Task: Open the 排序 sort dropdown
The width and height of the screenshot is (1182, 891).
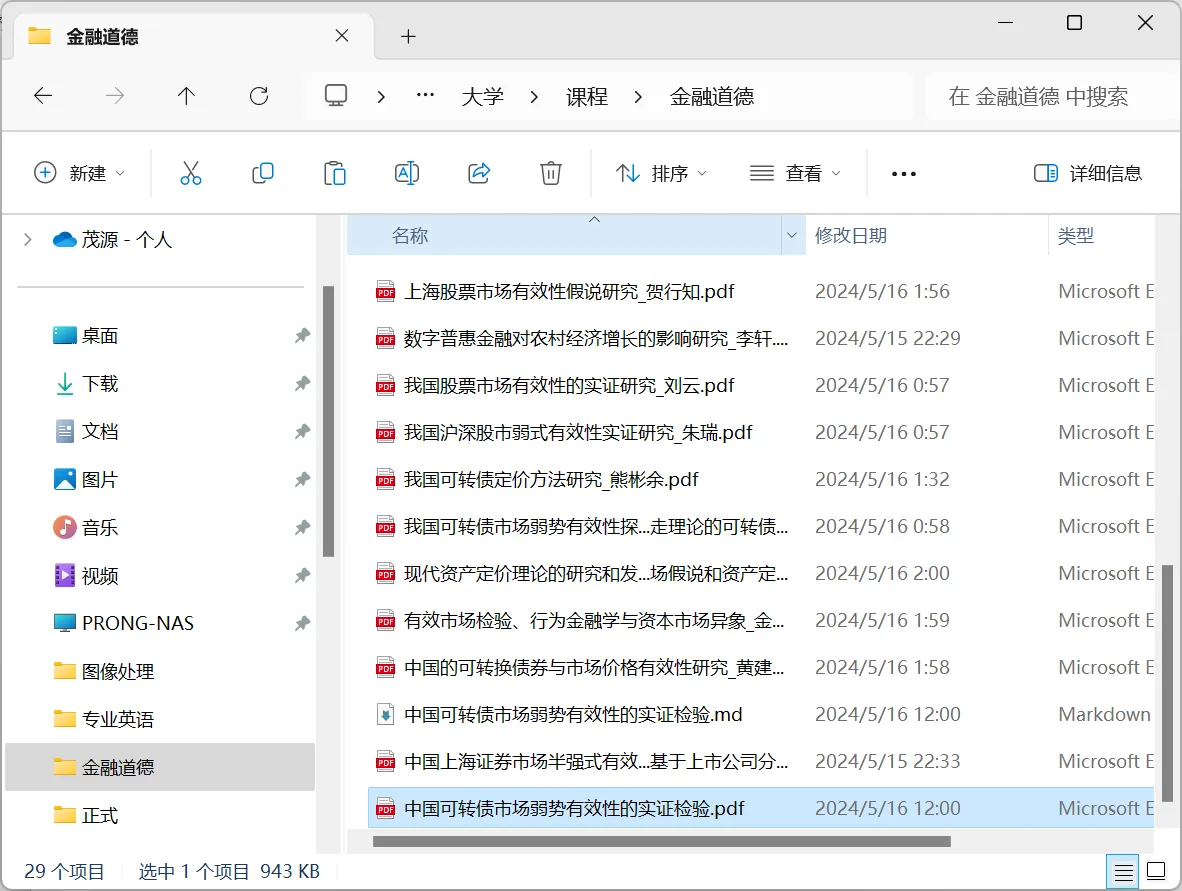Action: 661,173
